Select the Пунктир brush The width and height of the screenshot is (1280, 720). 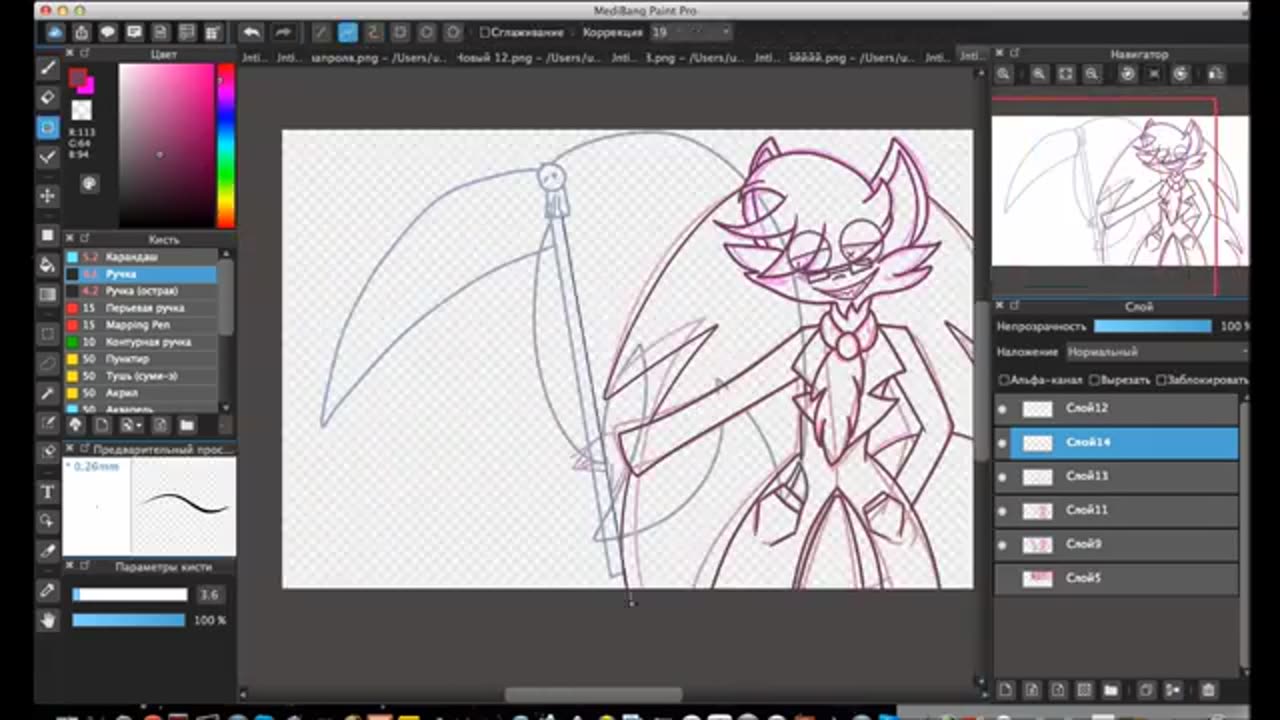click(141, 359)
